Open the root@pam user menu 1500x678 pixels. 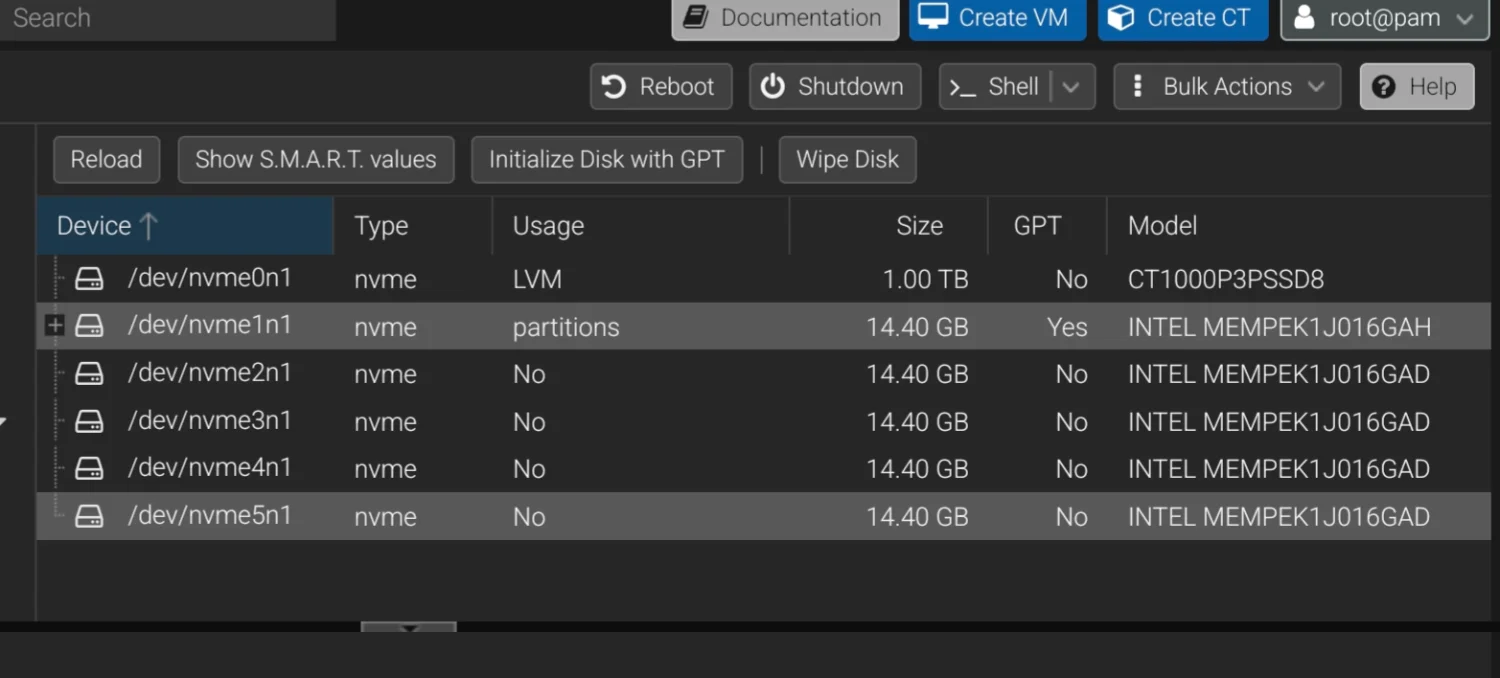[x=1384, y=18]
